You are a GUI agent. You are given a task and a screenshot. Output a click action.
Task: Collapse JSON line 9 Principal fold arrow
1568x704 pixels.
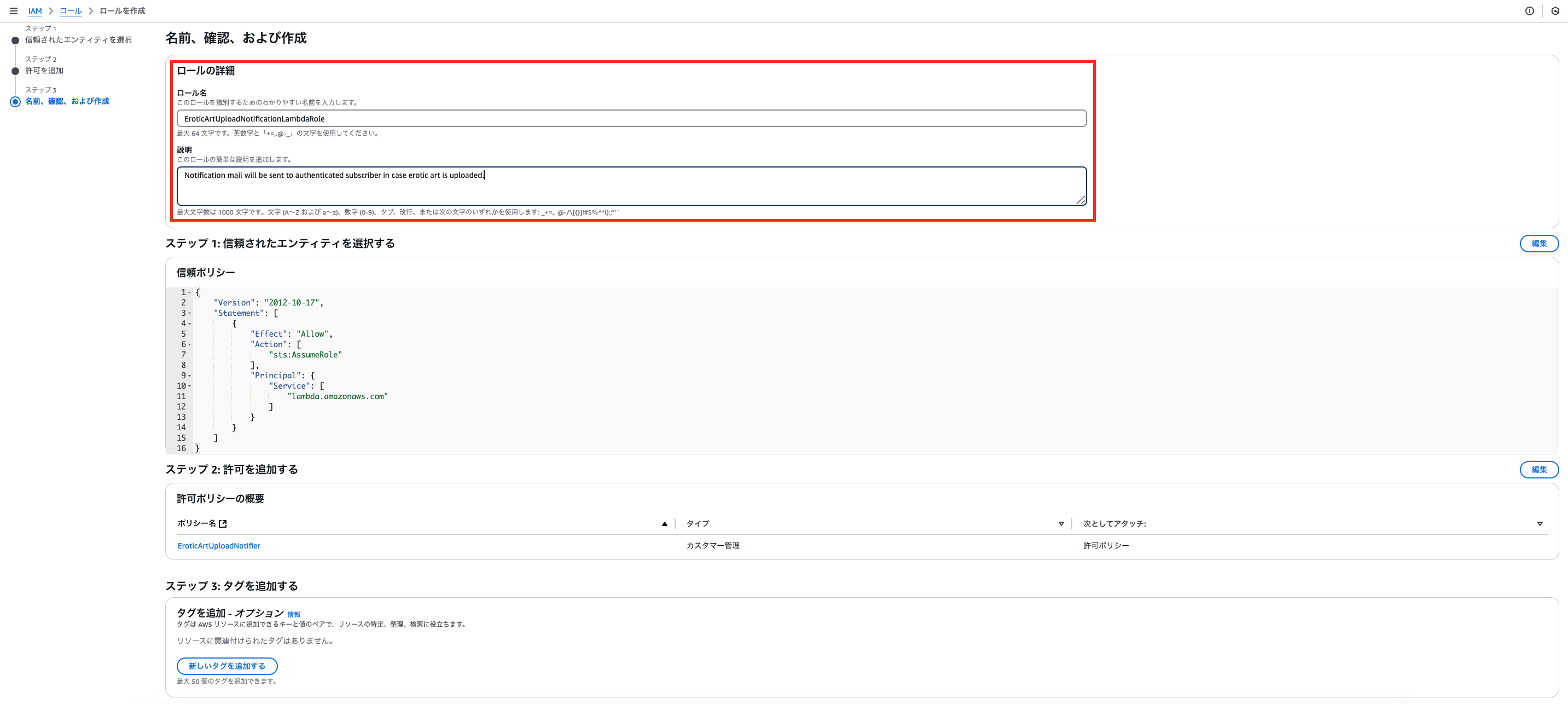click(x=189, y=376)
